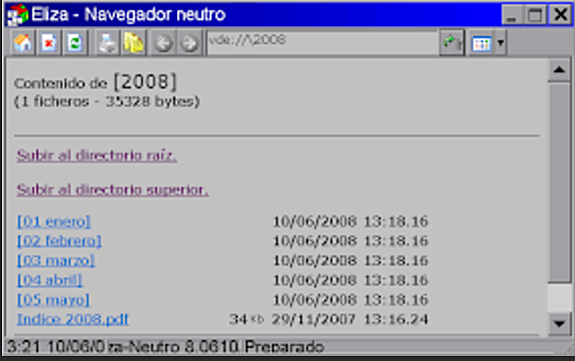Image resolution: width=575 pixels, height=361 pixels.
Task: Go back with the left arrow icon
Action: pyautogui.click(x=163, y=43)
